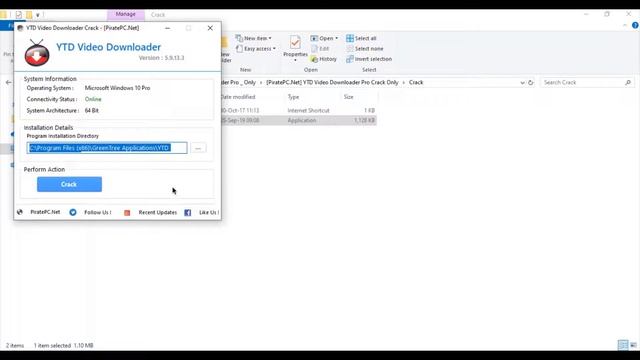
Task: Click the search magnifier icon
Action: 628,82
